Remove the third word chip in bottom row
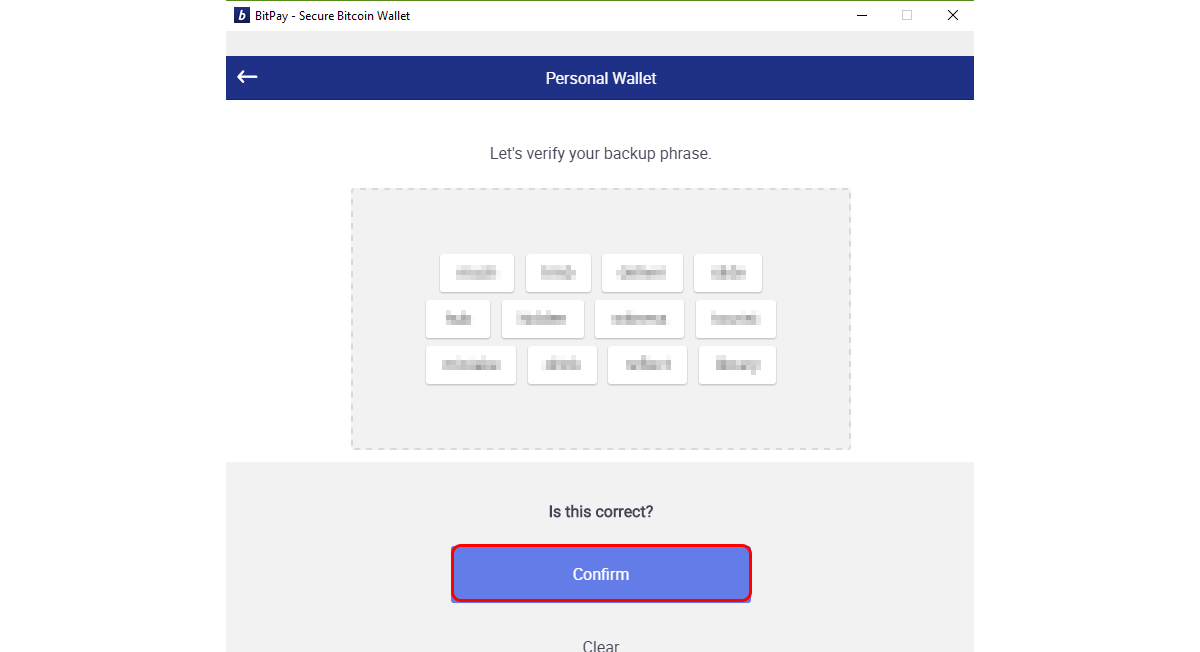1200x652 pixels. pyautogui.click(x=648, y=365)
